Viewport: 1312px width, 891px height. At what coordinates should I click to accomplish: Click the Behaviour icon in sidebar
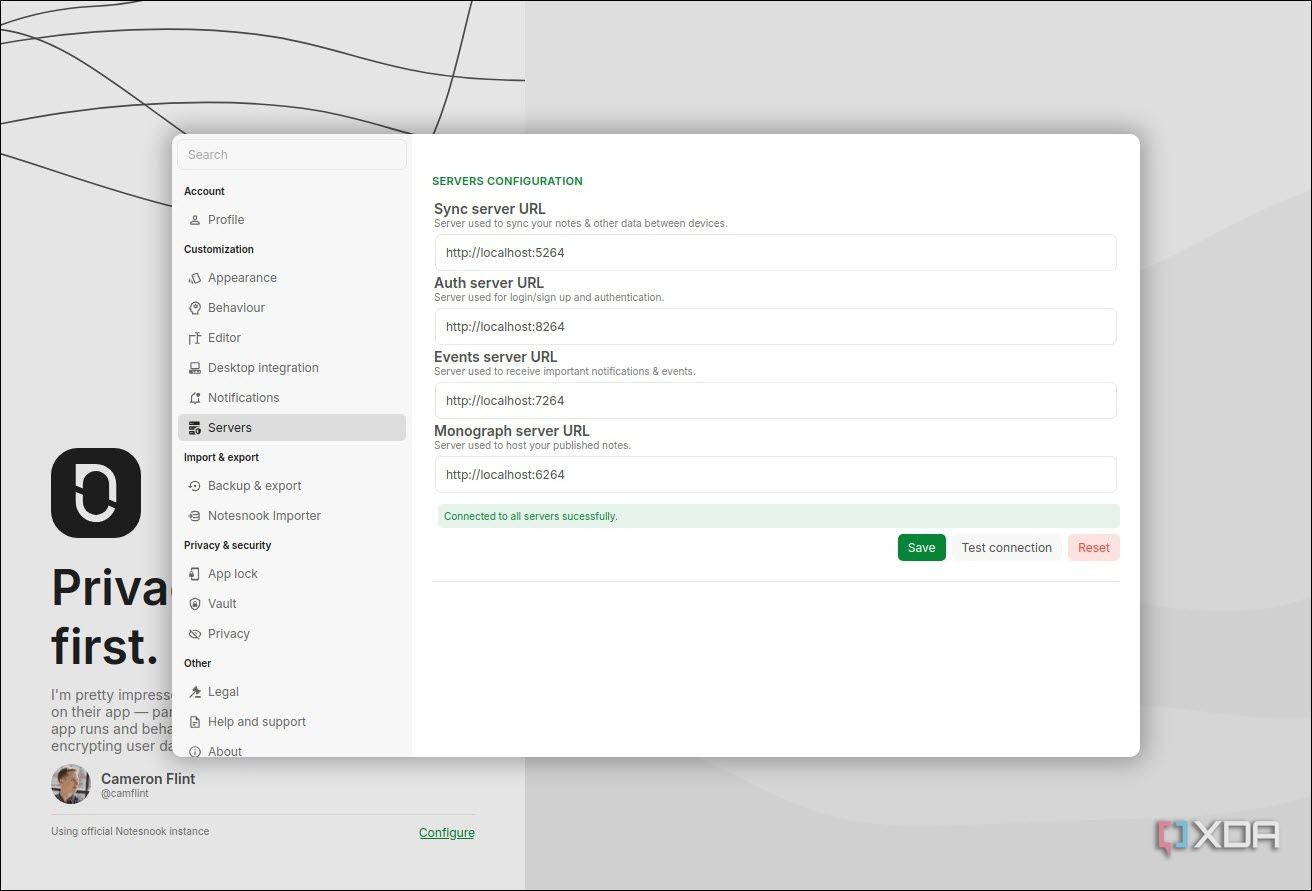click(x=195, y=308)
